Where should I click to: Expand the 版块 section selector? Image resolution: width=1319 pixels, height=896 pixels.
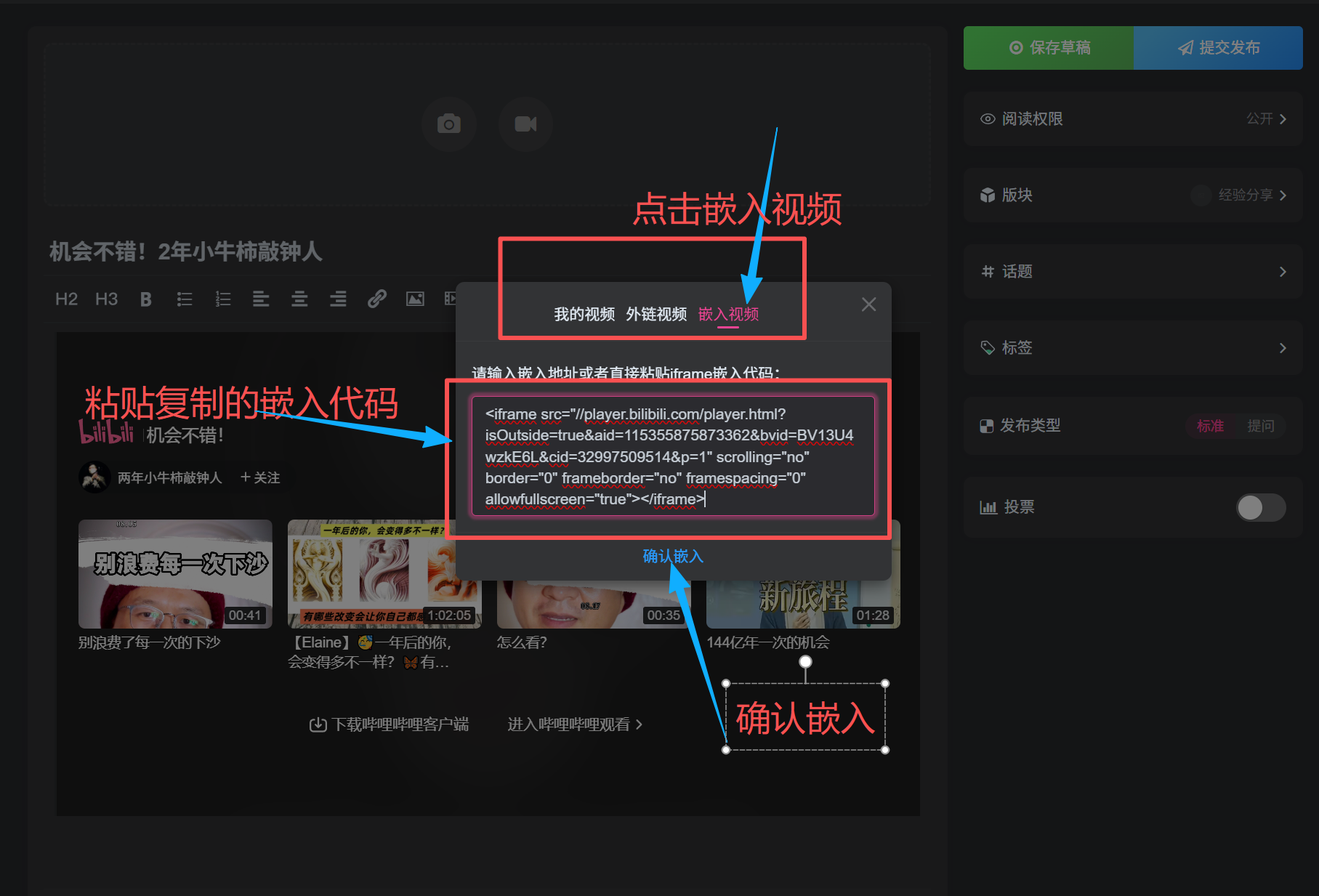pyautogui.click(x=1133, y=195)
